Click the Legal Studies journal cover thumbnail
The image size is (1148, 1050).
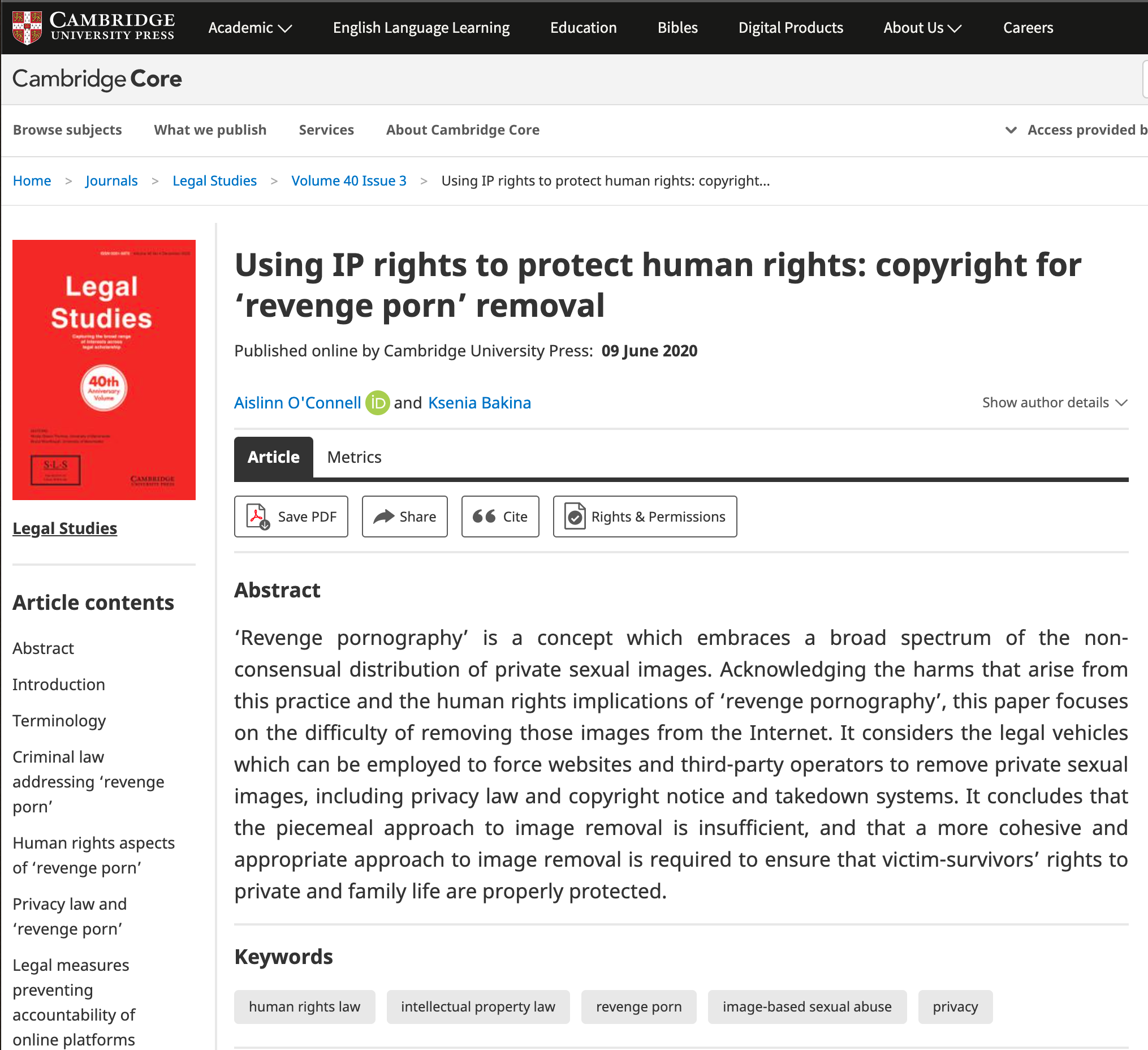coord(104,370)
